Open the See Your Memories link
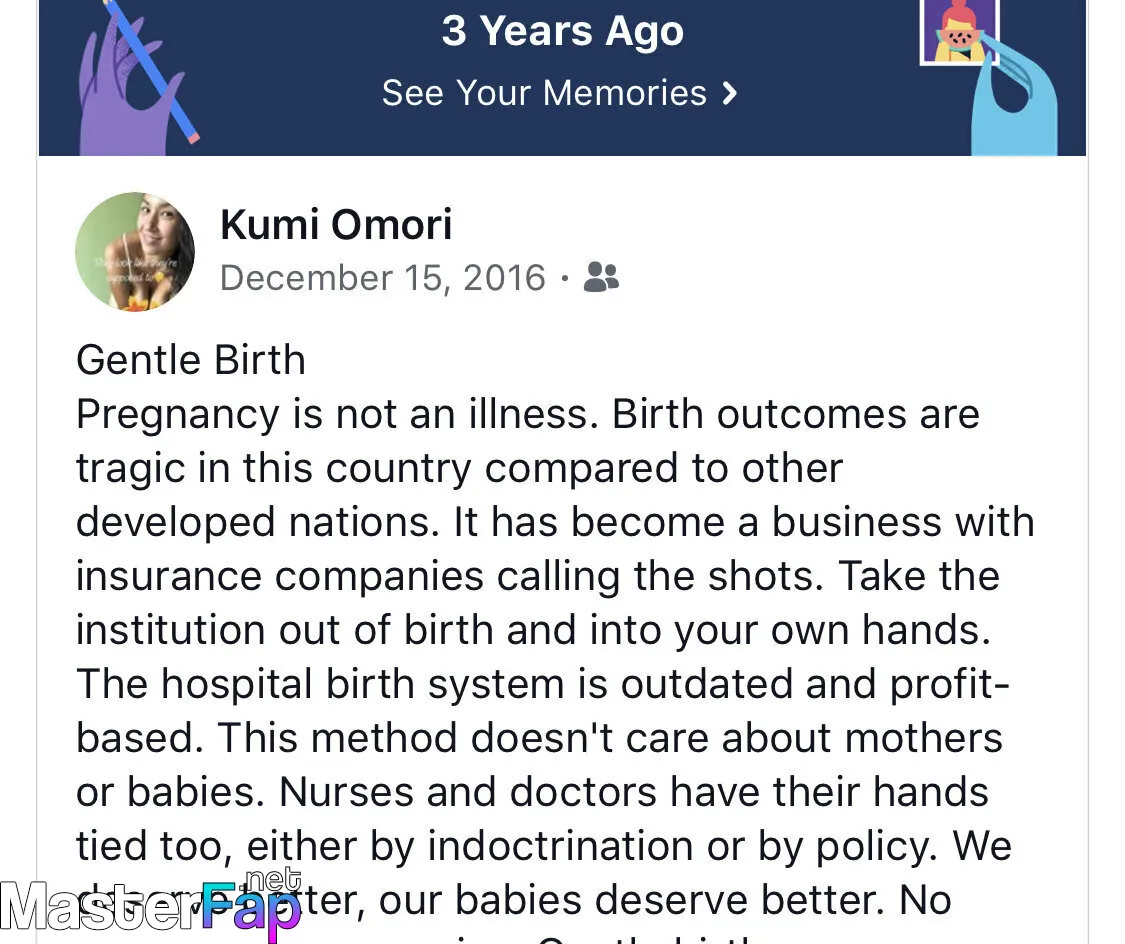 (560, 93)
